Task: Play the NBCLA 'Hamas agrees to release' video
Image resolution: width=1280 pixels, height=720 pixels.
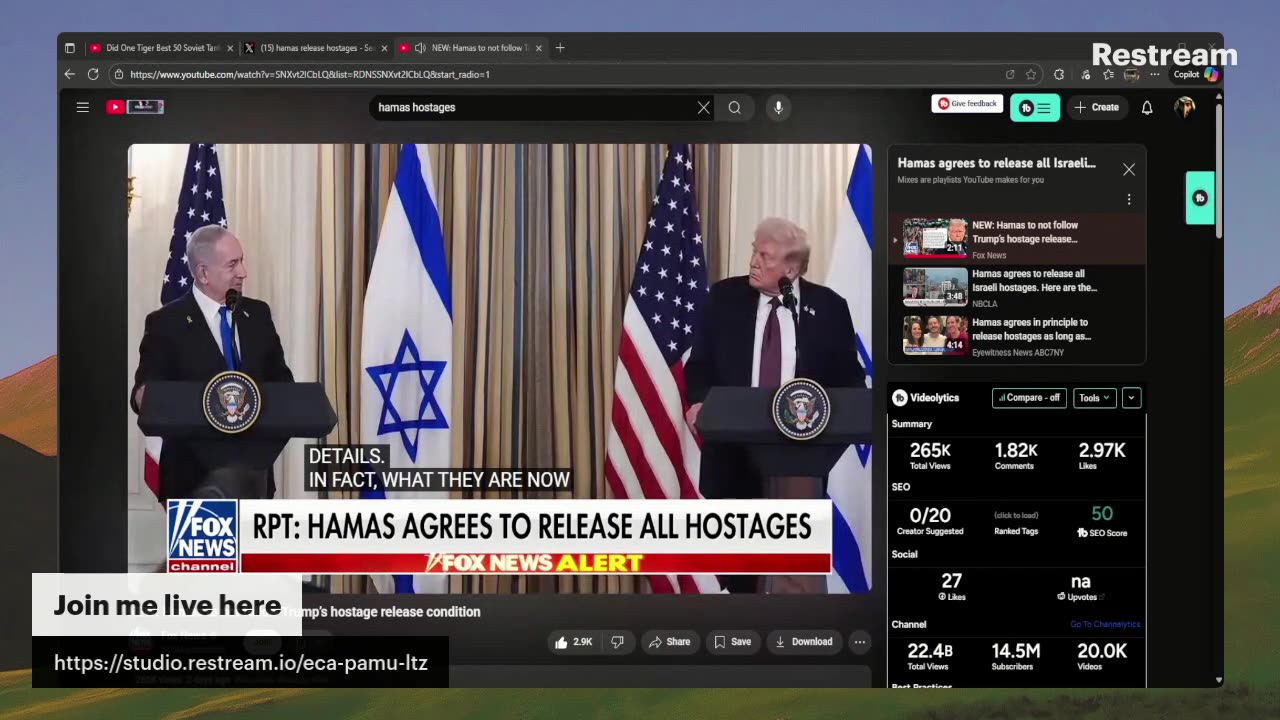Action: [x=1016, y=288]
